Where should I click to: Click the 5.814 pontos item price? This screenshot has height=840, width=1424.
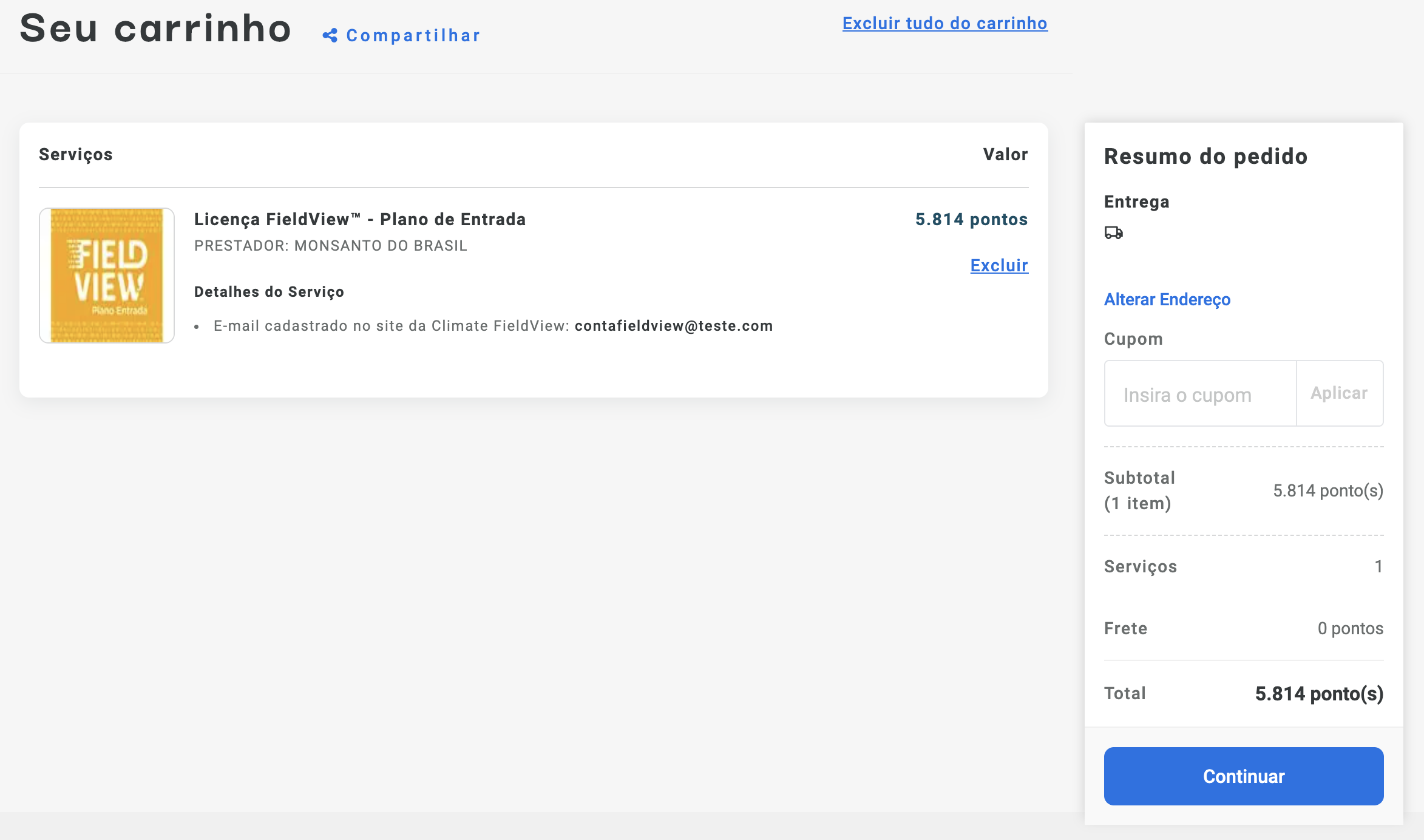pos(971,219)
